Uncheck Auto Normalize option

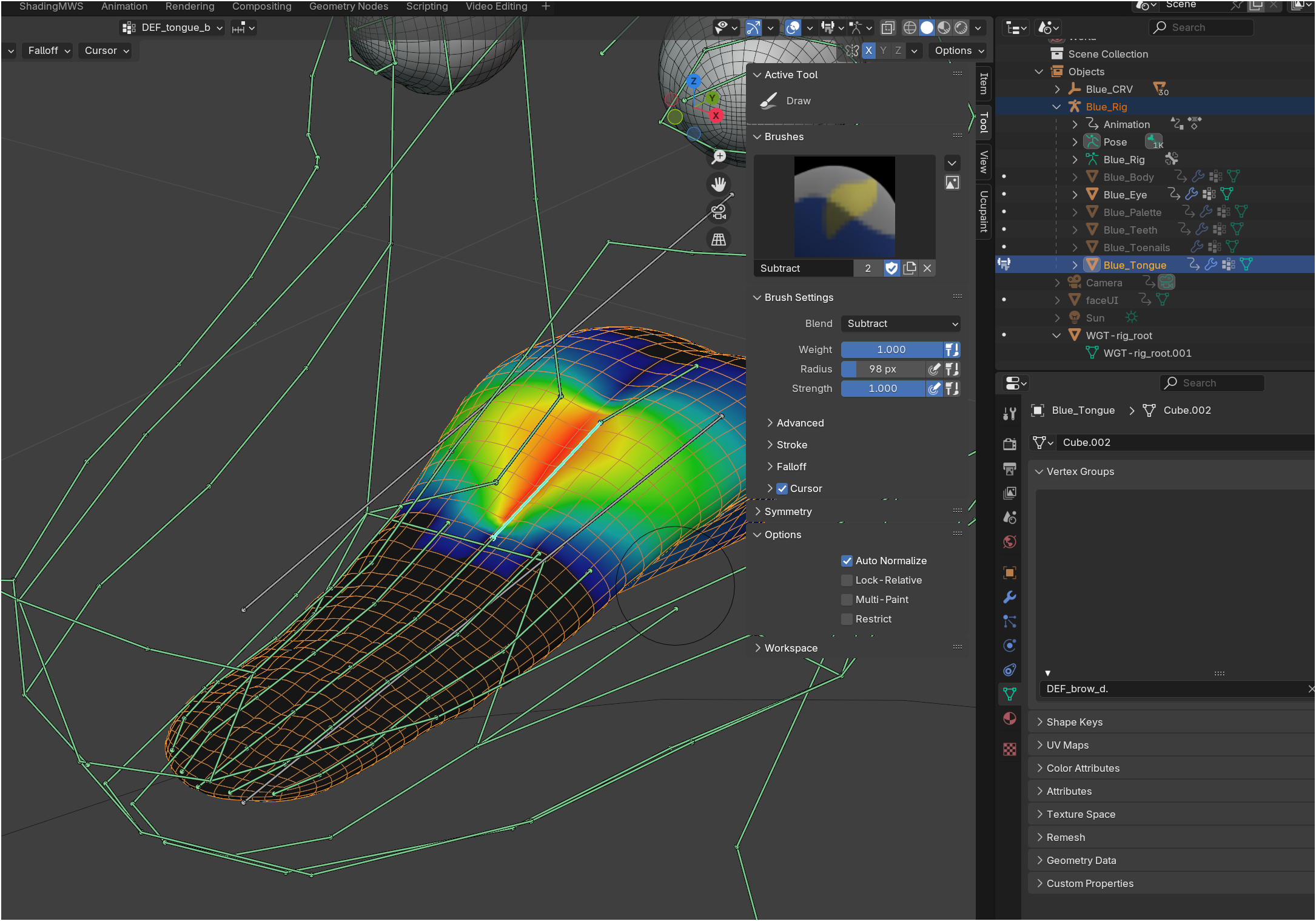click(847, 561)
